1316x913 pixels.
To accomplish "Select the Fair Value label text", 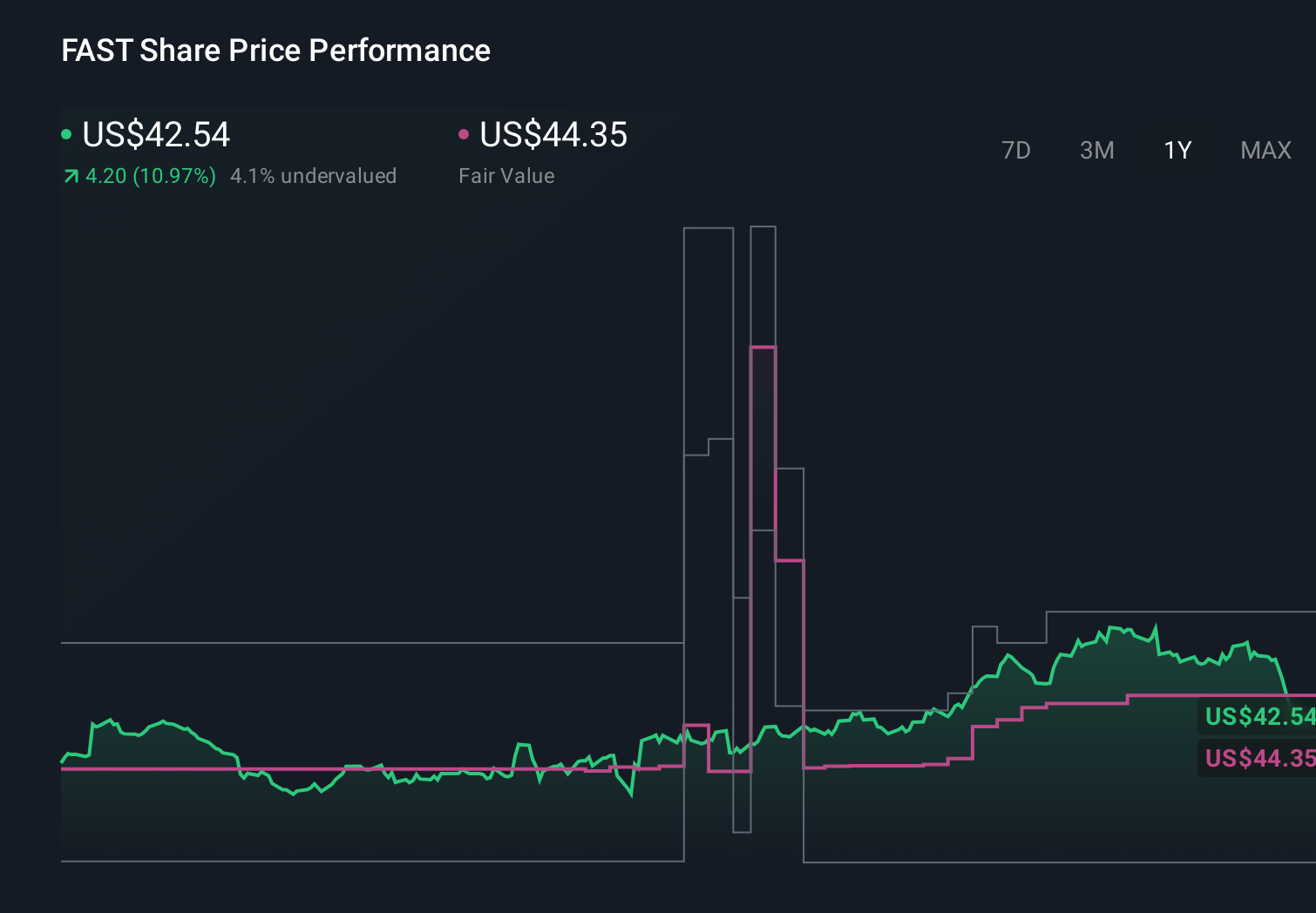I will (506, 176).
